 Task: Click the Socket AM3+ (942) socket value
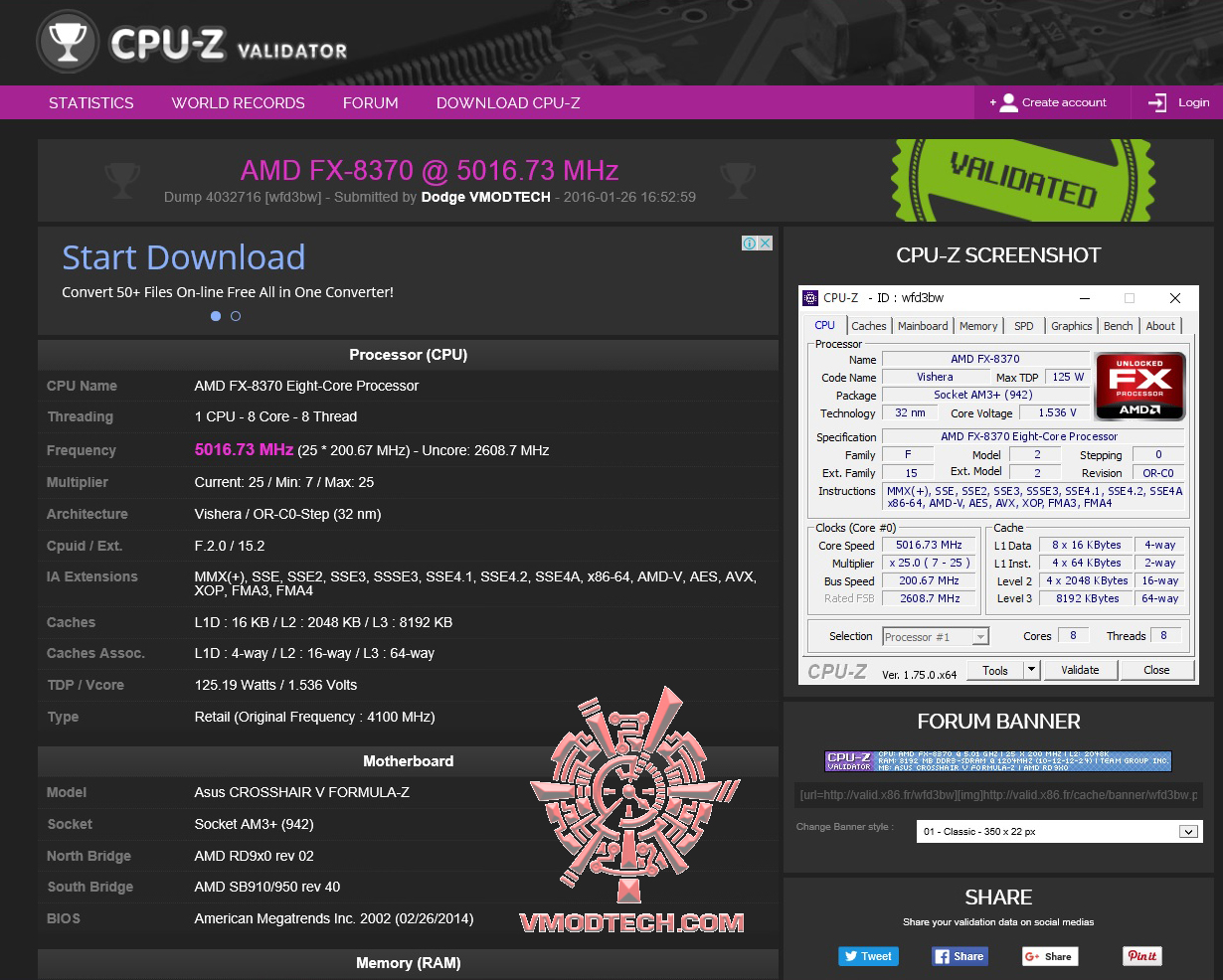[254, 824]
